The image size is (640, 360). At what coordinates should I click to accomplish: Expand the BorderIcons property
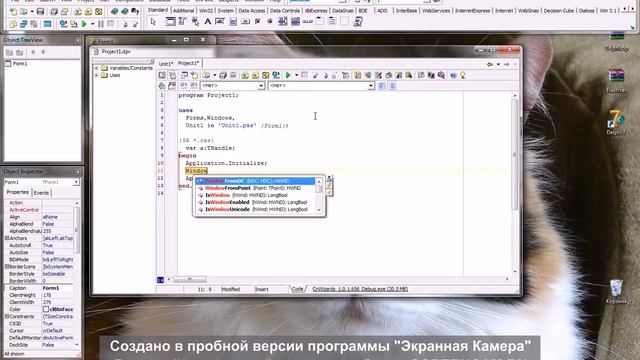tap(7, 267)
